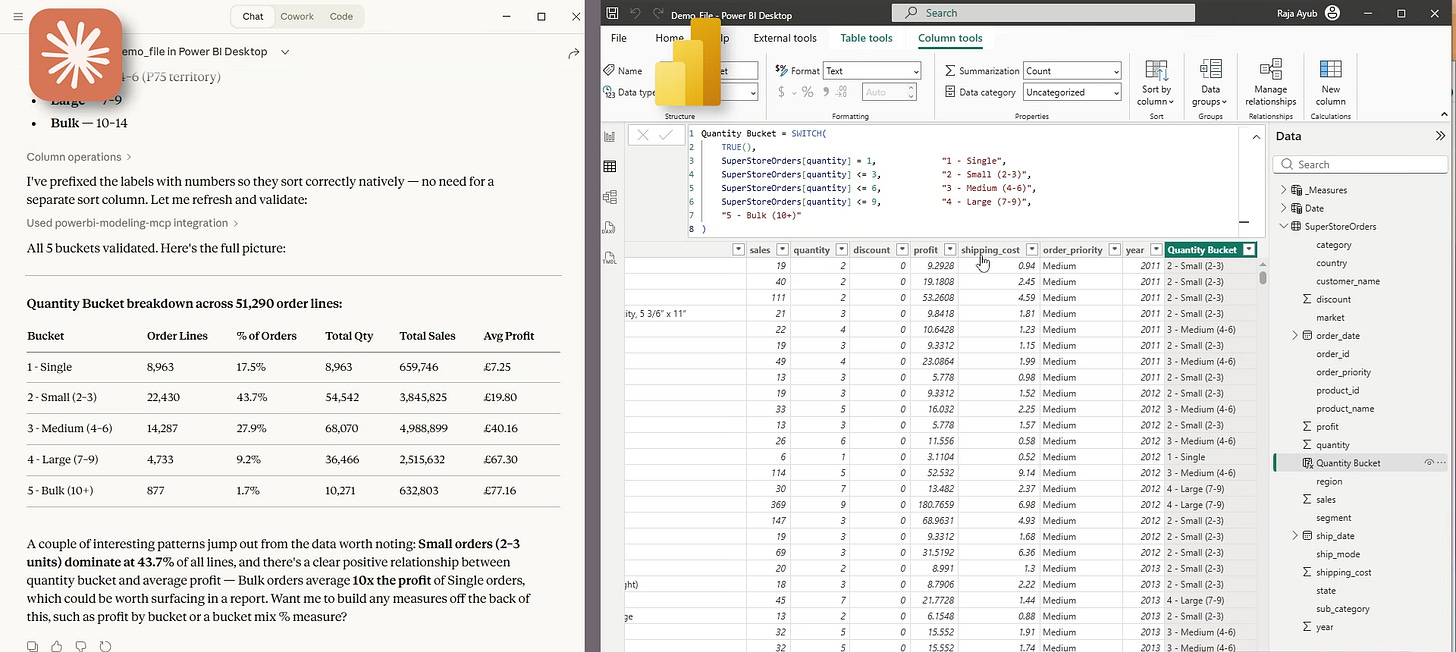This screenshot has width=1456, height=652.
Task: Collapse the Data pane with double chevron
Action: pyautogui.click(x=1440, y=136)
